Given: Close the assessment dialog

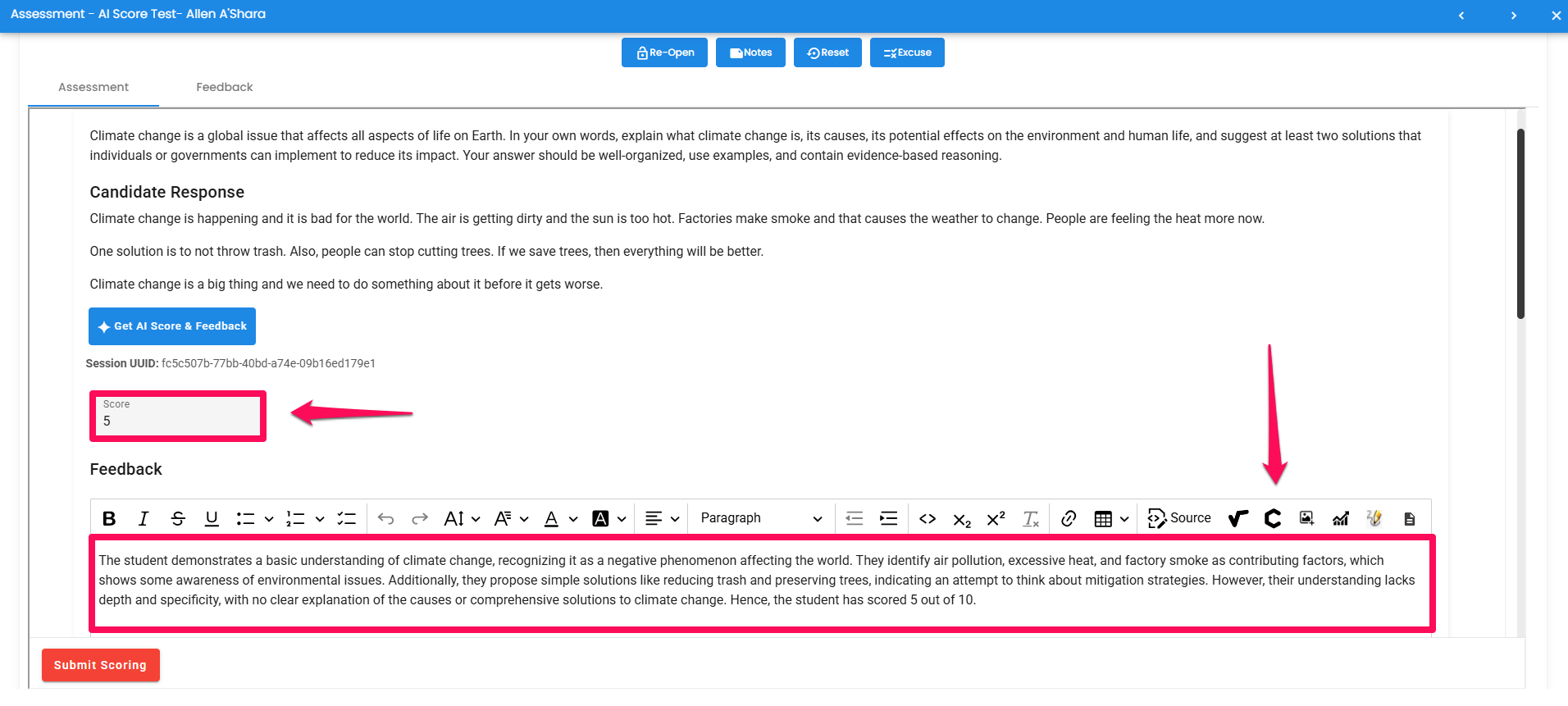Looking at the screenshot, I should coord(1556,16).
